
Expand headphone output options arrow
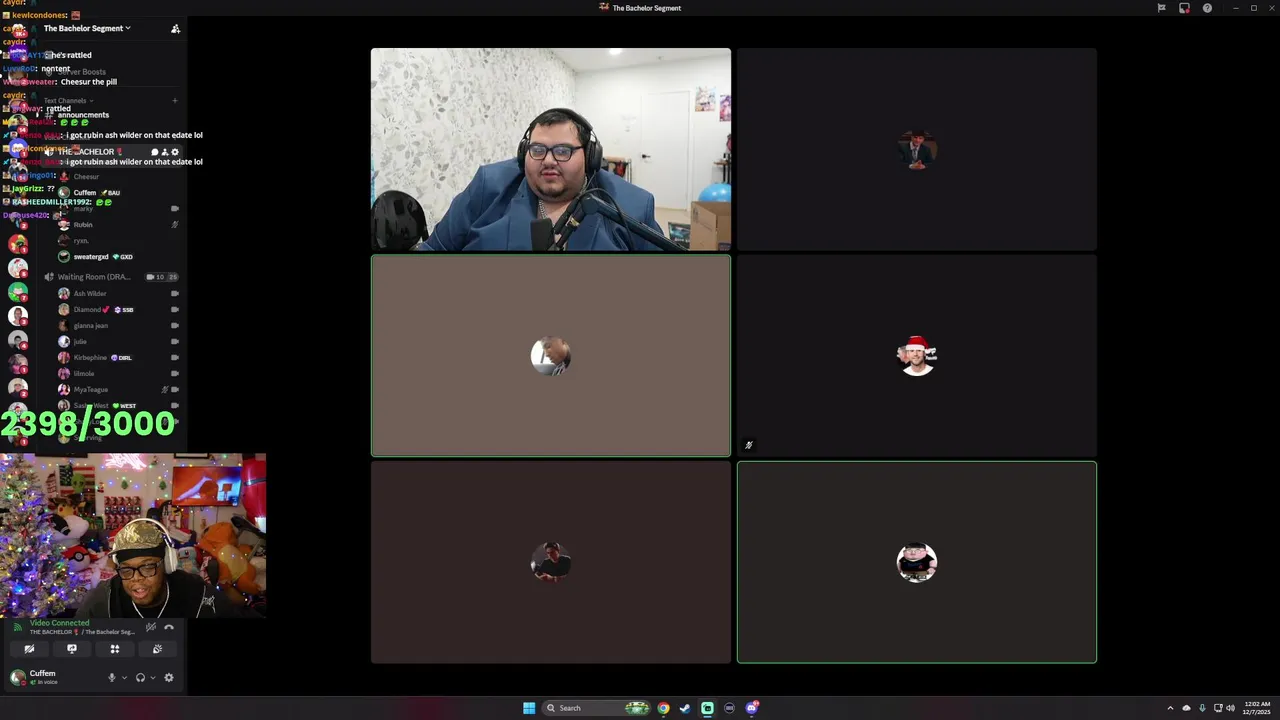(x=152, y=677)
